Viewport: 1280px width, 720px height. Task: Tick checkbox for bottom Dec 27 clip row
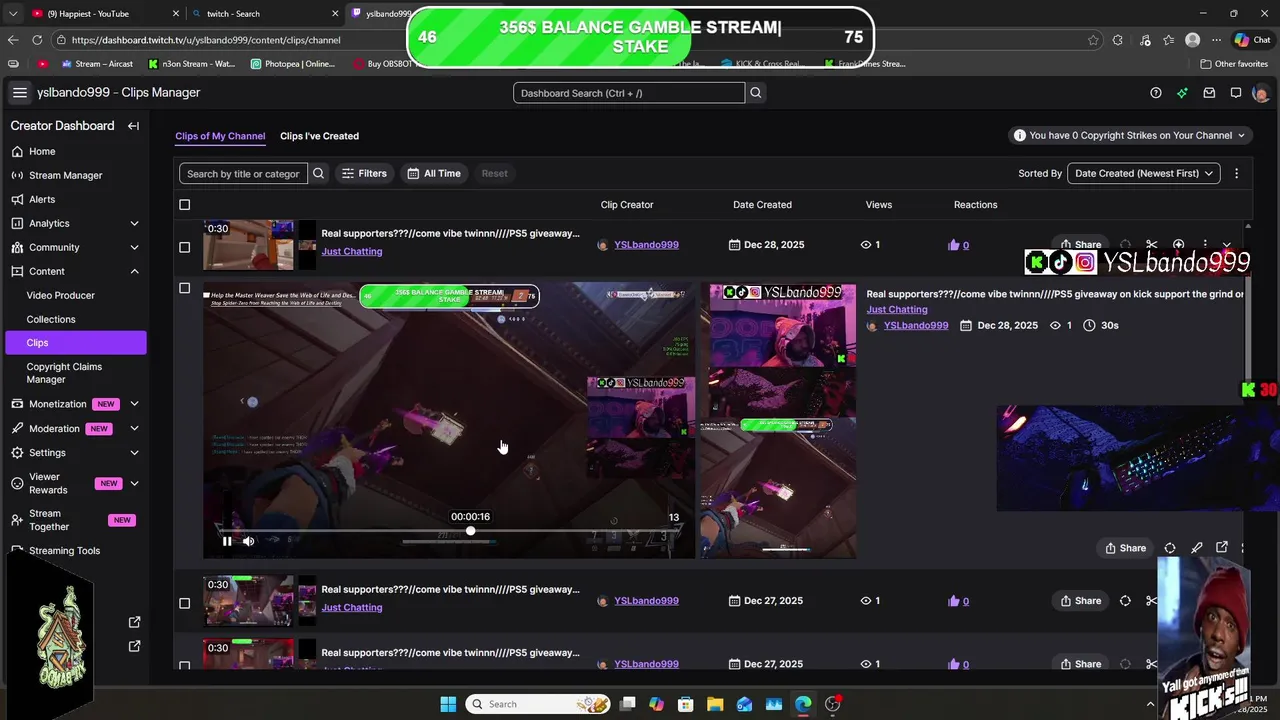[x=184, y=665]
